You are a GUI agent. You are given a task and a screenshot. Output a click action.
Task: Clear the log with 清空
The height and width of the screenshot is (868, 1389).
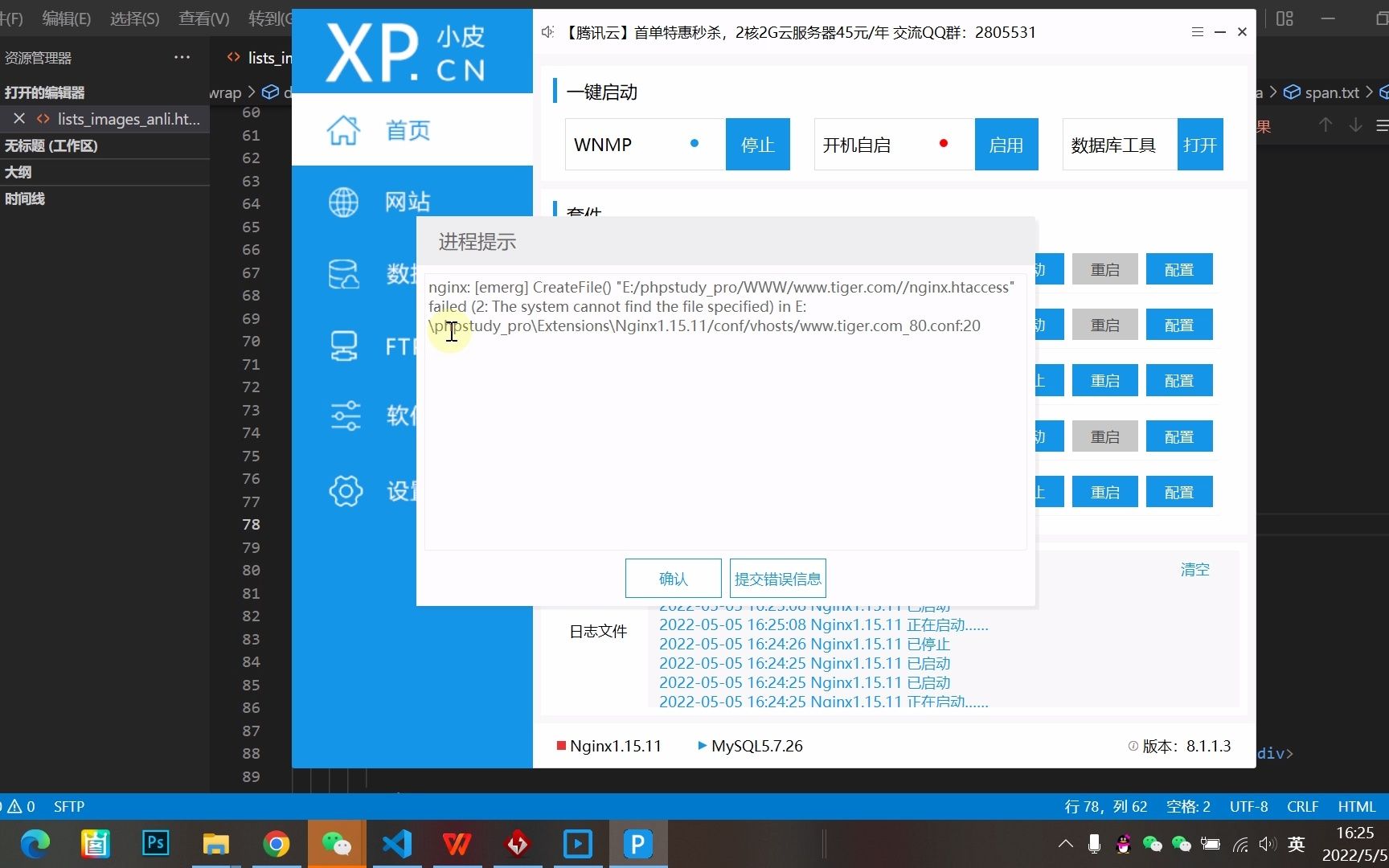[1195, 569]
